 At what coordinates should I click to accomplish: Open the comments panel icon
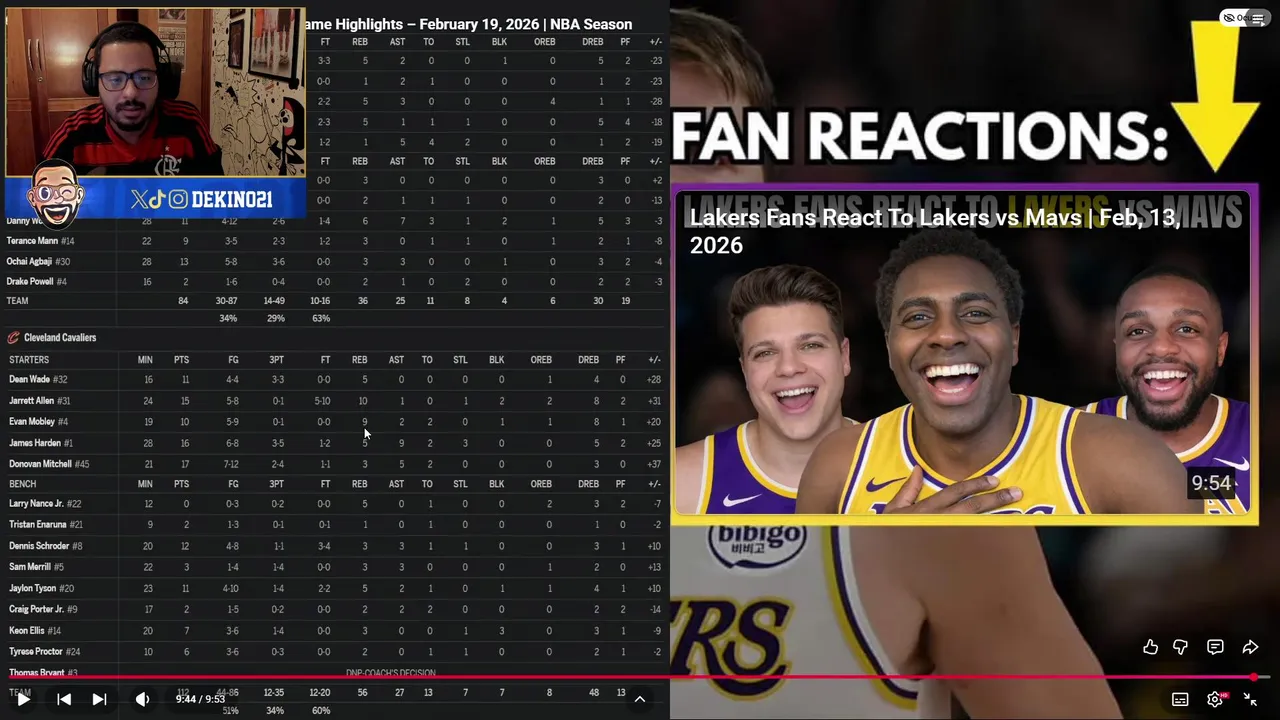click(x=1215, y=647)
